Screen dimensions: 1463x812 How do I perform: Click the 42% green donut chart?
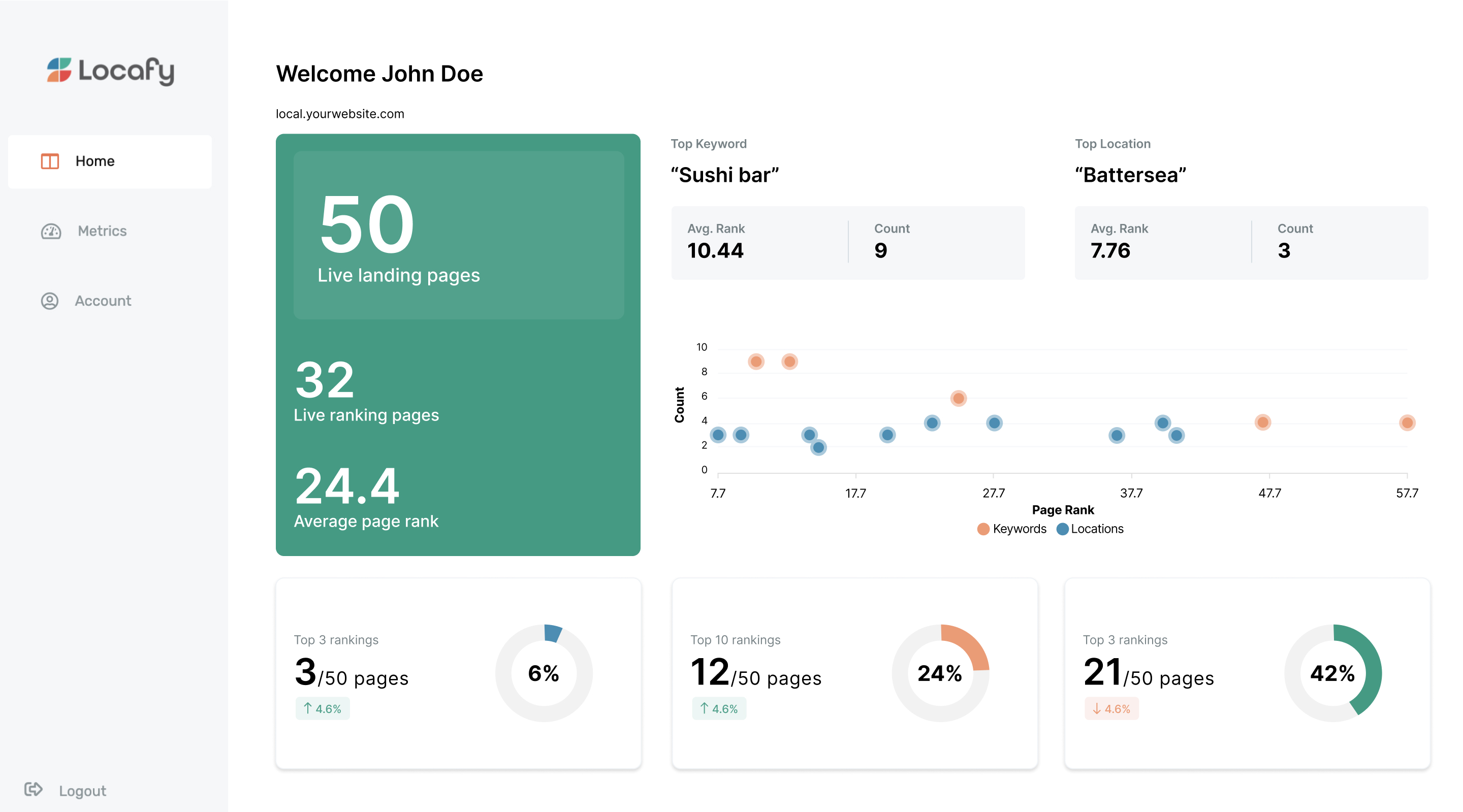(x=1332, y=673)
